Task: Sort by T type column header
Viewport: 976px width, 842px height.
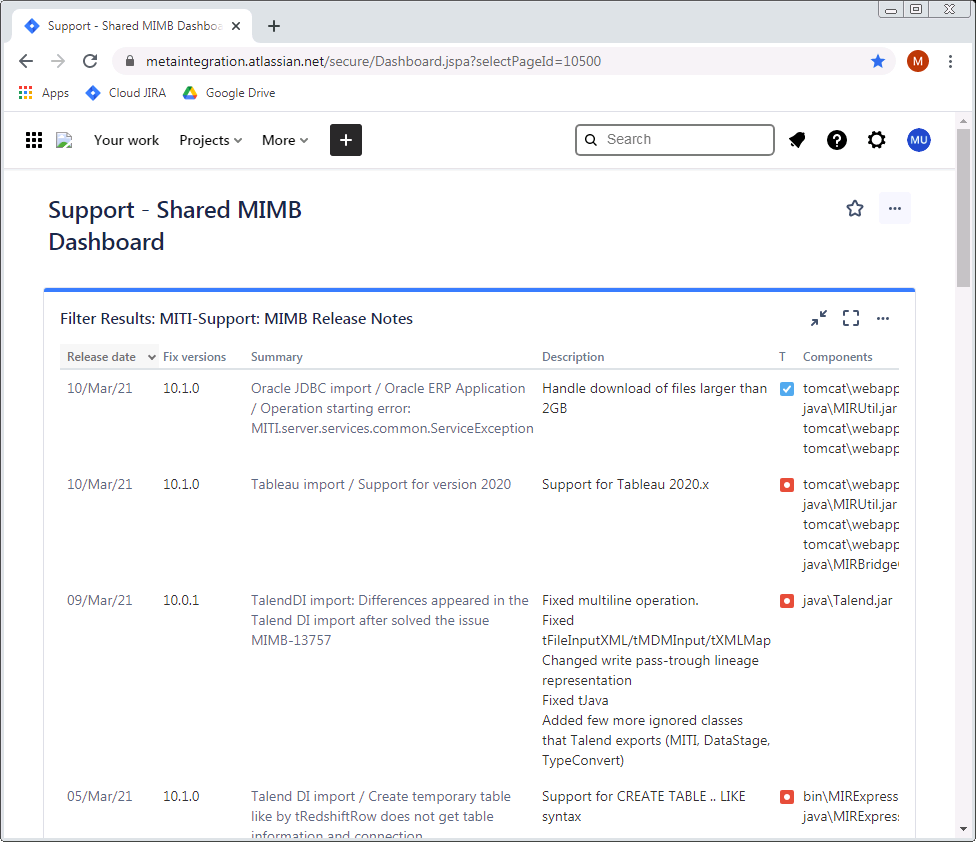Action: pos(782,357)
